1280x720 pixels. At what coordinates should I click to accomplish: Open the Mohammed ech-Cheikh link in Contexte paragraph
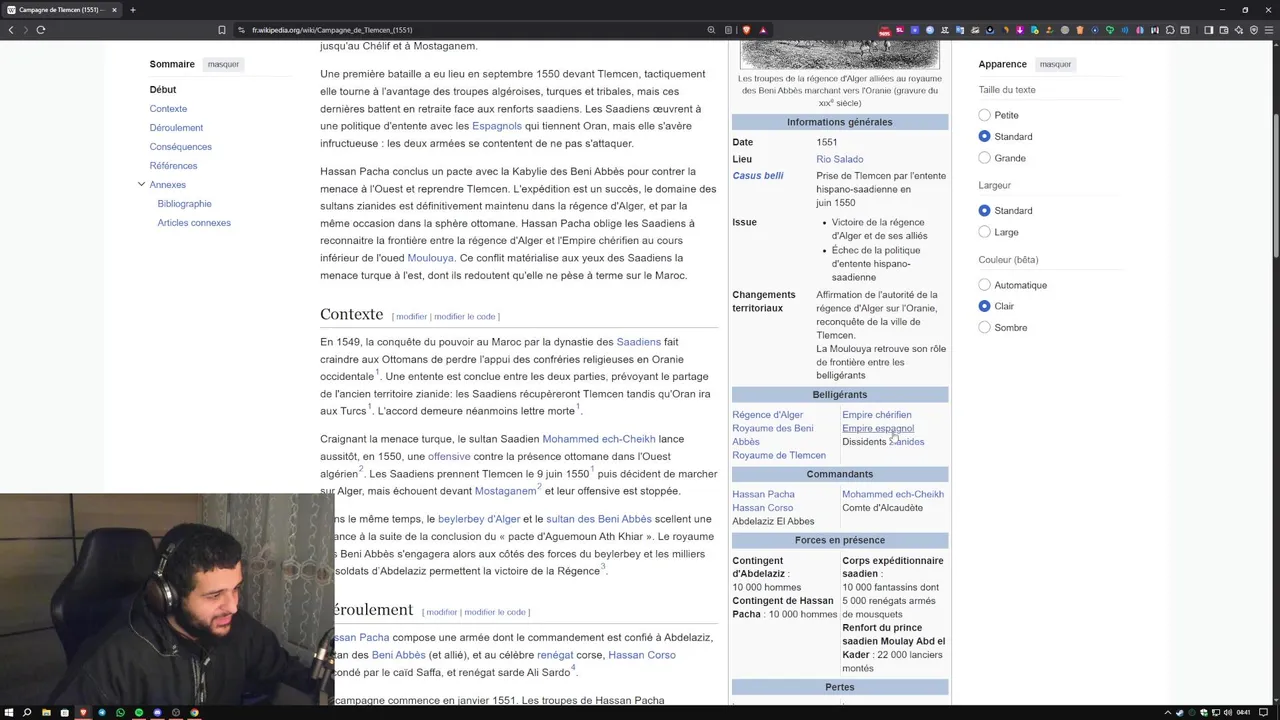point(599,439)
